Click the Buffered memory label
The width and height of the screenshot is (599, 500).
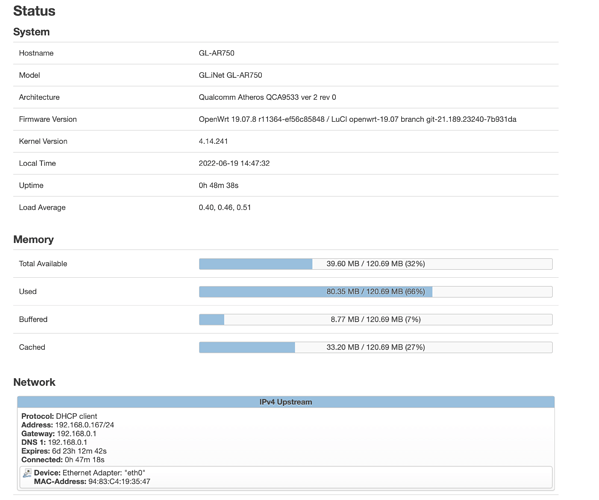pos(33,319)
